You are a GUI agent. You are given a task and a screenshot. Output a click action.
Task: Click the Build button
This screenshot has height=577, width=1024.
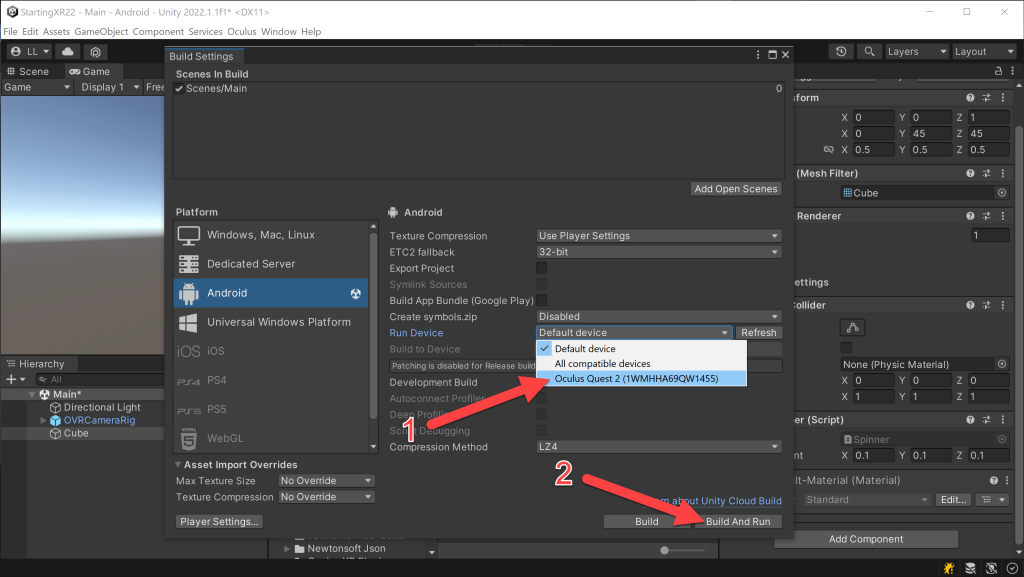(647, 522)
